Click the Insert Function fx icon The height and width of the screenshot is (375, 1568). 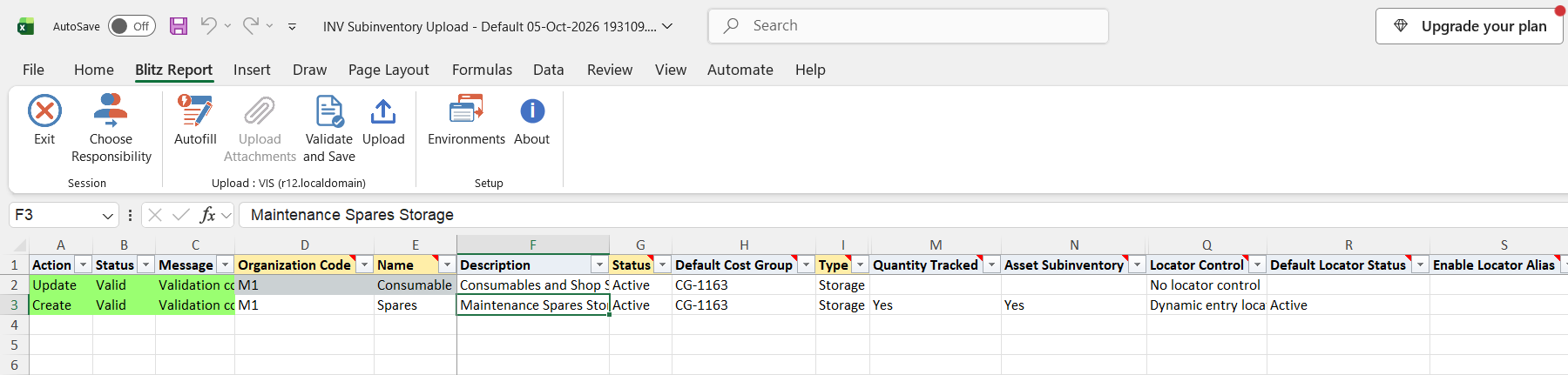click(207, 215)
